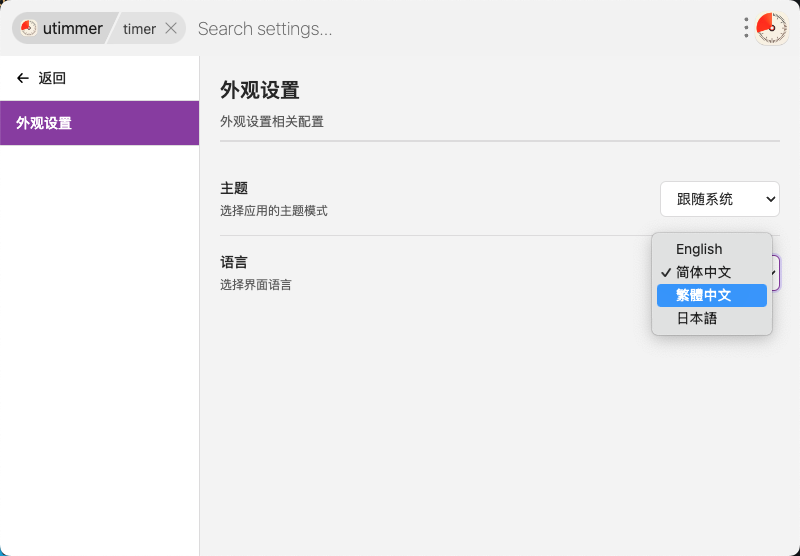Click the checkmark beside 简体中文
Image resolution: width=800 pixels, height=556 pixels.
coord(665,272)
